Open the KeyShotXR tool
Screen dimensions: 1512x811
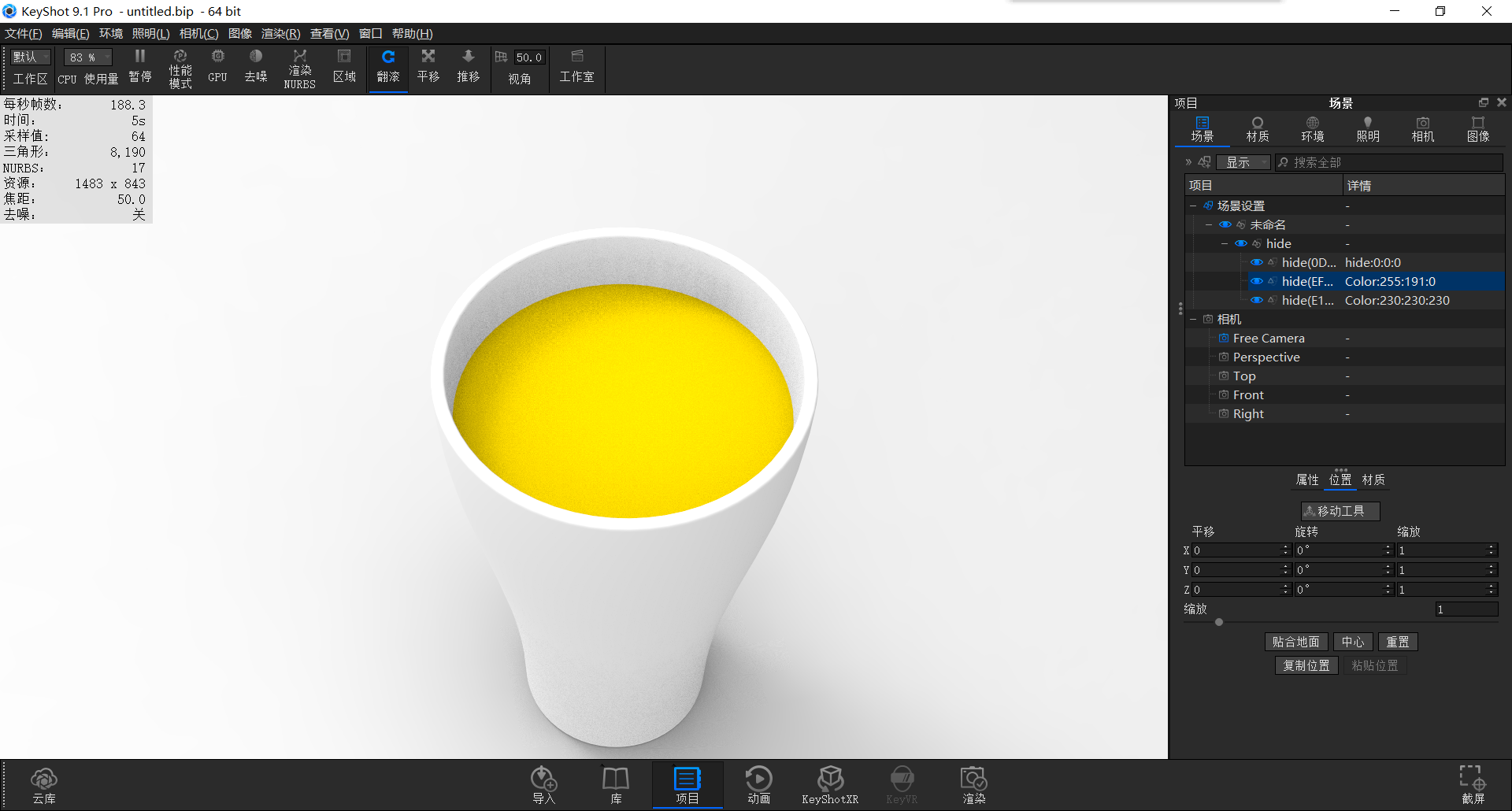(x=830, y=783)
